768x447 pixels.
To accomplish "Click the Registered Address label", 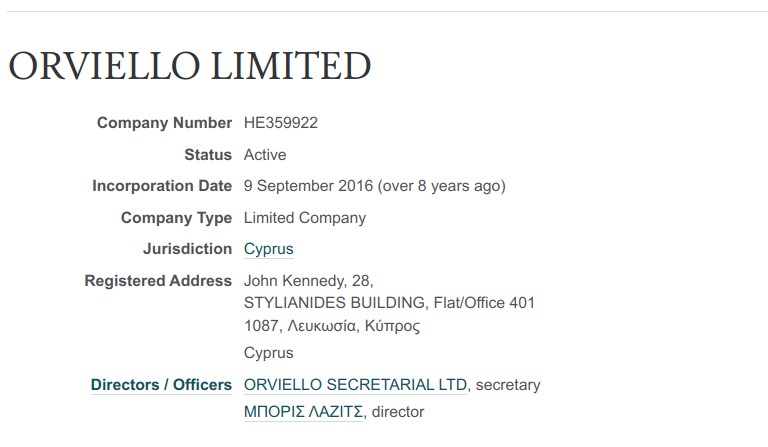I will click(x=158, y=281).
